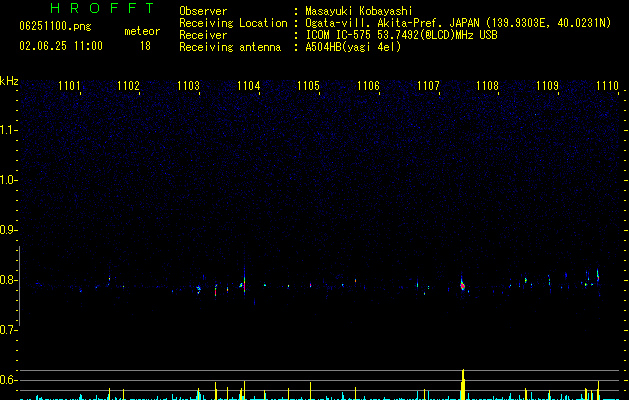Click the 0.6 kHz axis label
Screen dimensions: 629x400
8,380
